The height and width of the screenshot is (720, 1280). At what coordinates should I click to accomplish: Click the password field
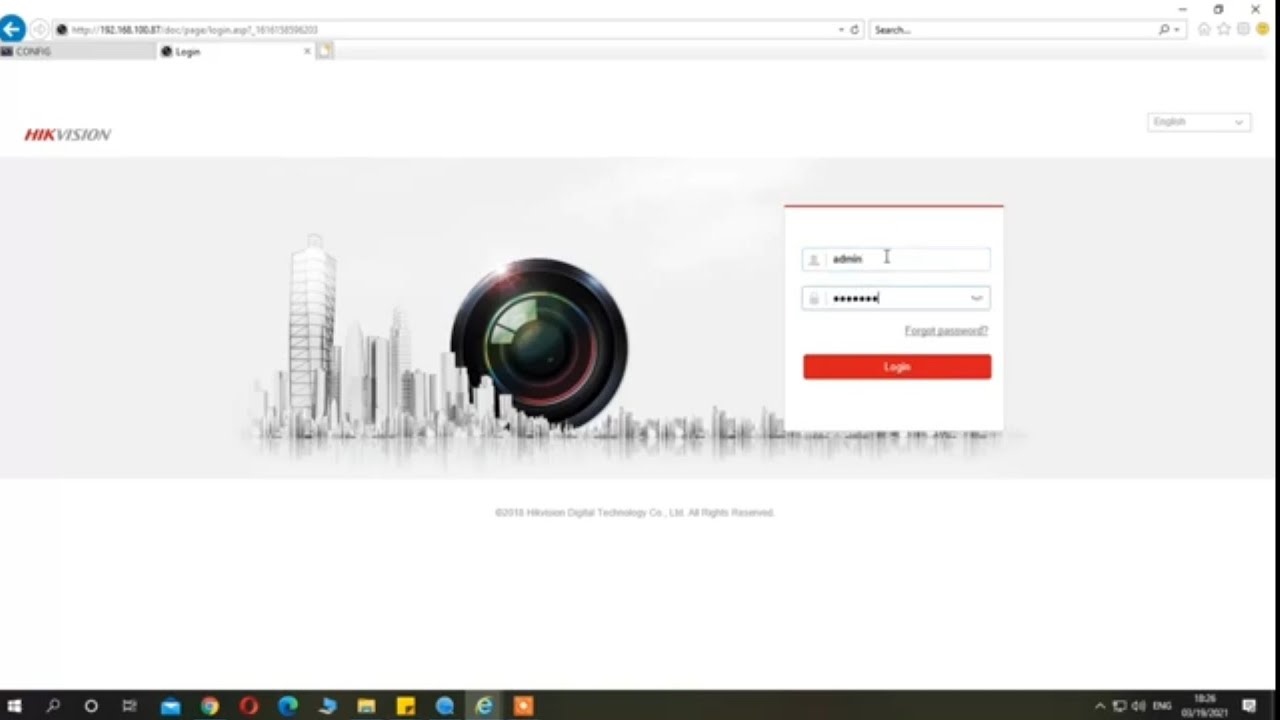coord(896,298)
